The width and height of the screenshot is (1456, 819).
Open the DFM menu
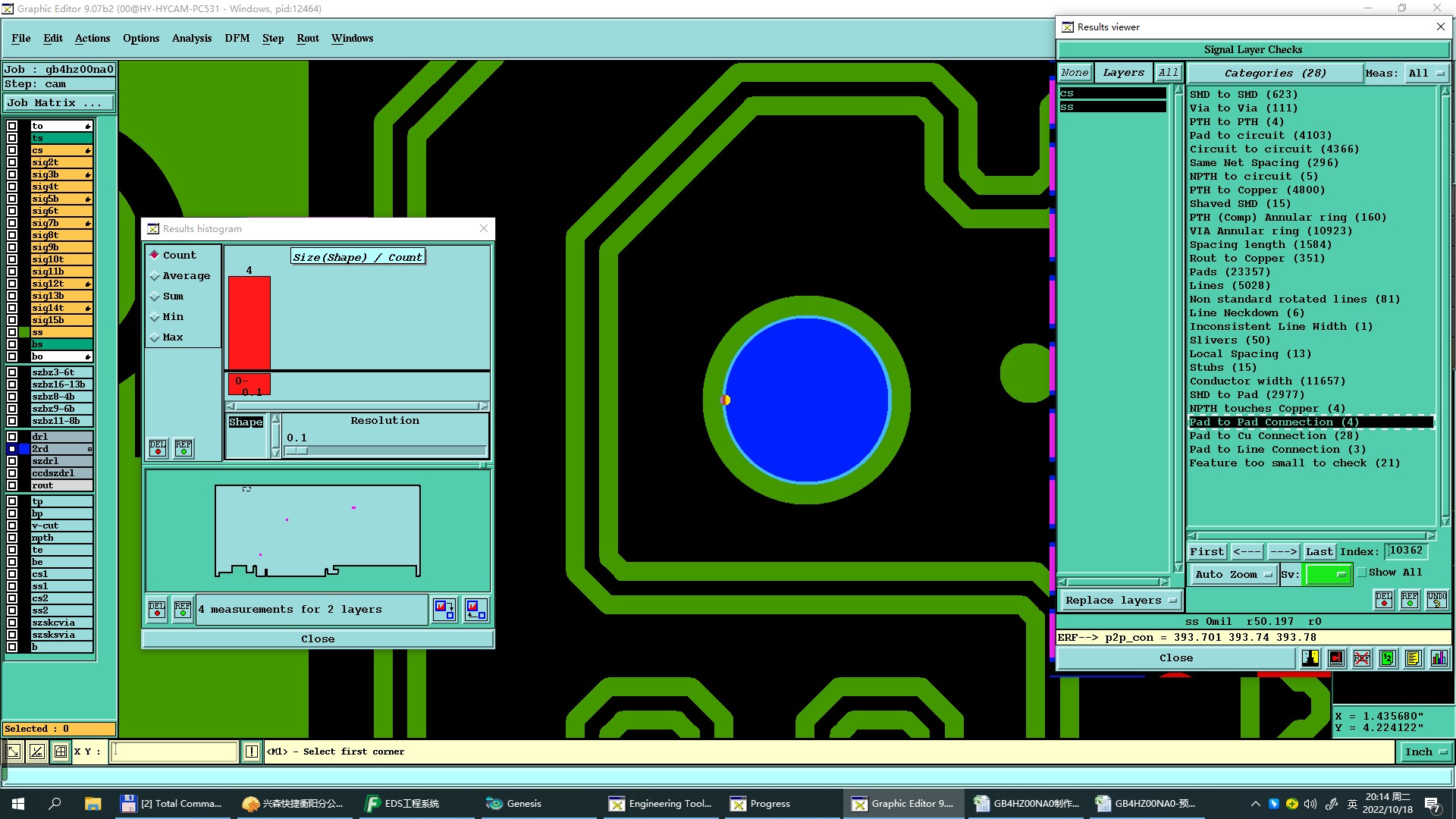click(x=237, y=38)
